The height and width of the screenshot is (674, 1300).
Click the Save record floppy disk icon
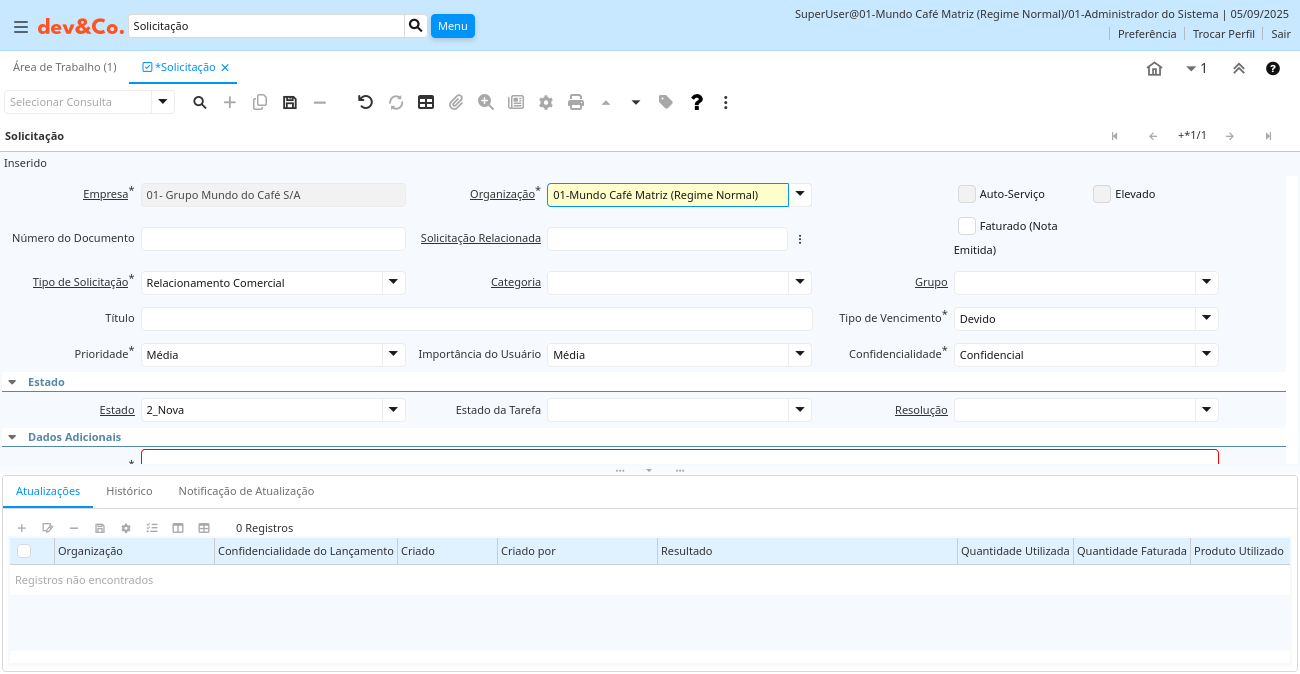coord(290,102)
